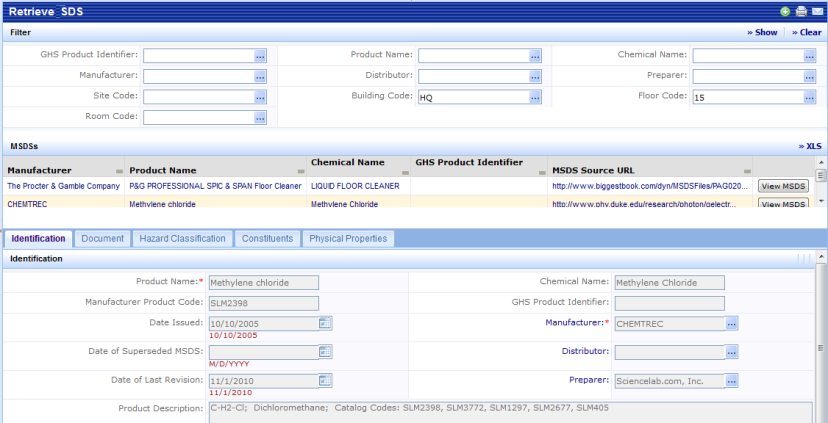Export the MSDSs grid via XLS link
The image size is (828, 423).
[x=810, y=146]
